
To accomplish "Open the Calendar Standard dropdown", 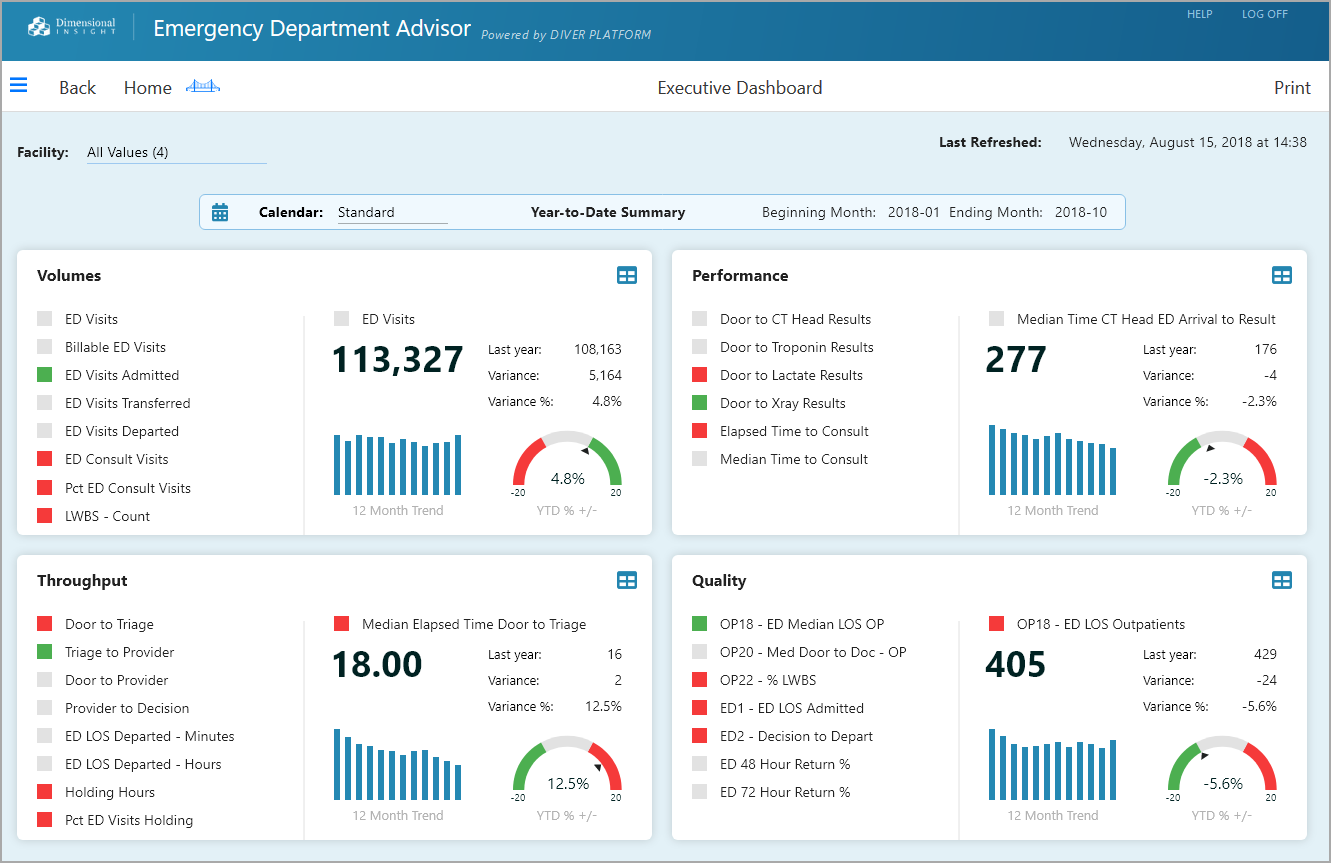I will click(392, 212).
